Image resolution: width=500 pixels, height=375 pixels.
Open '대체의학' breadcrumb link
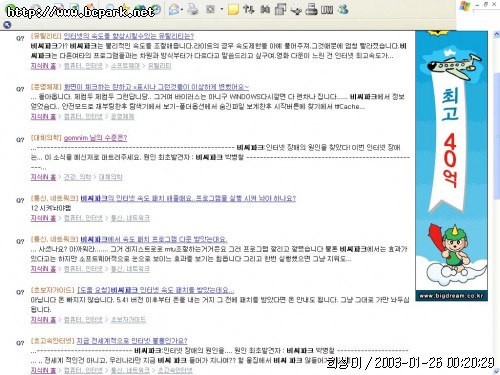(x=110, y=177)
